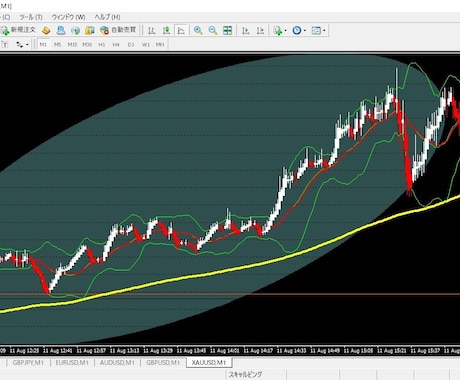Expand the periods dropdown arrow
This screenshot has width=460, height=380.
coord(305,31)
